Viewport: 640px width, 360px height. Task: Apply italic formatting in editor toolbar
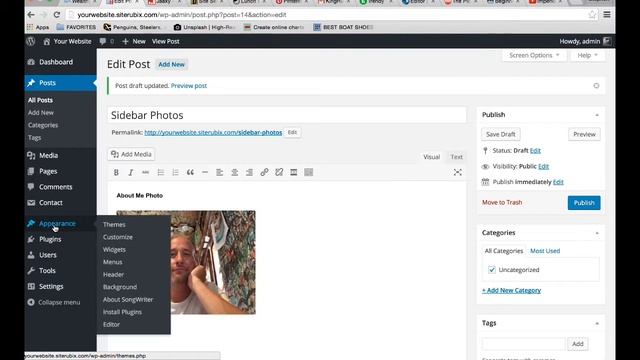(x=131, y=172)
